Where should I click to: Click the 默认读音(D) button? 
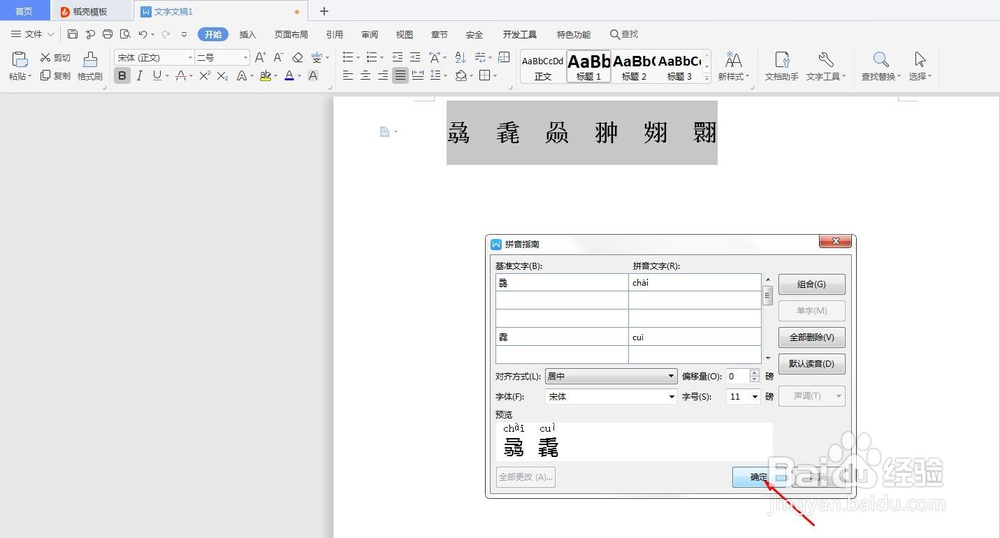coord(811,364)
